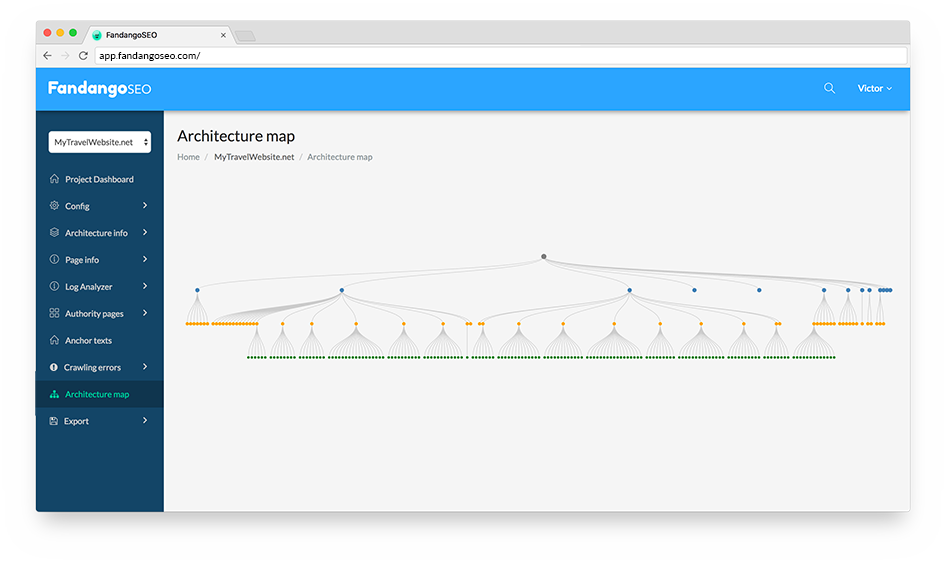The height and width of the screenshot is (563, 946).
Task: Click the browser reload icon
Action: 83,56
